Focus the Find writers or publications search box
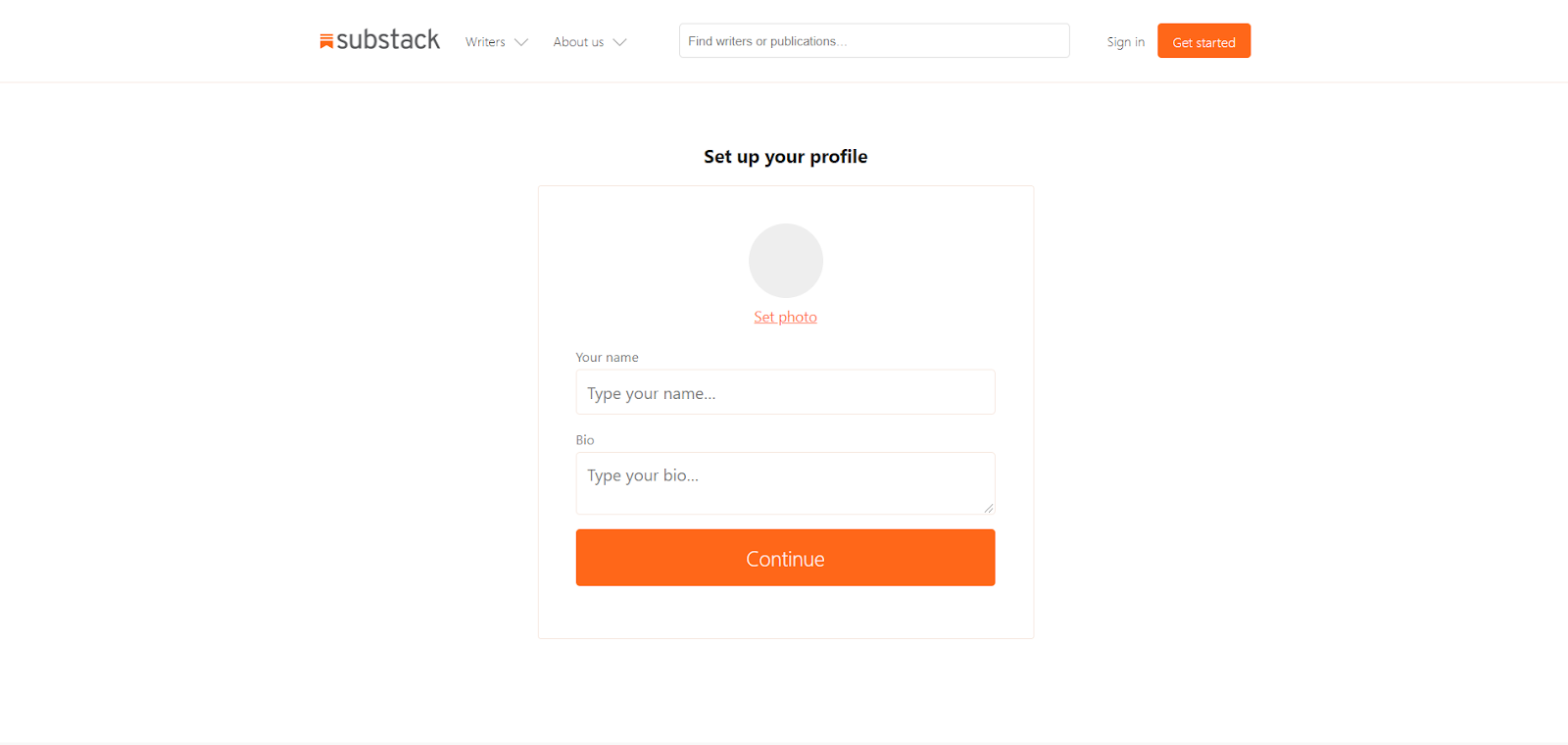 [873, 41]
